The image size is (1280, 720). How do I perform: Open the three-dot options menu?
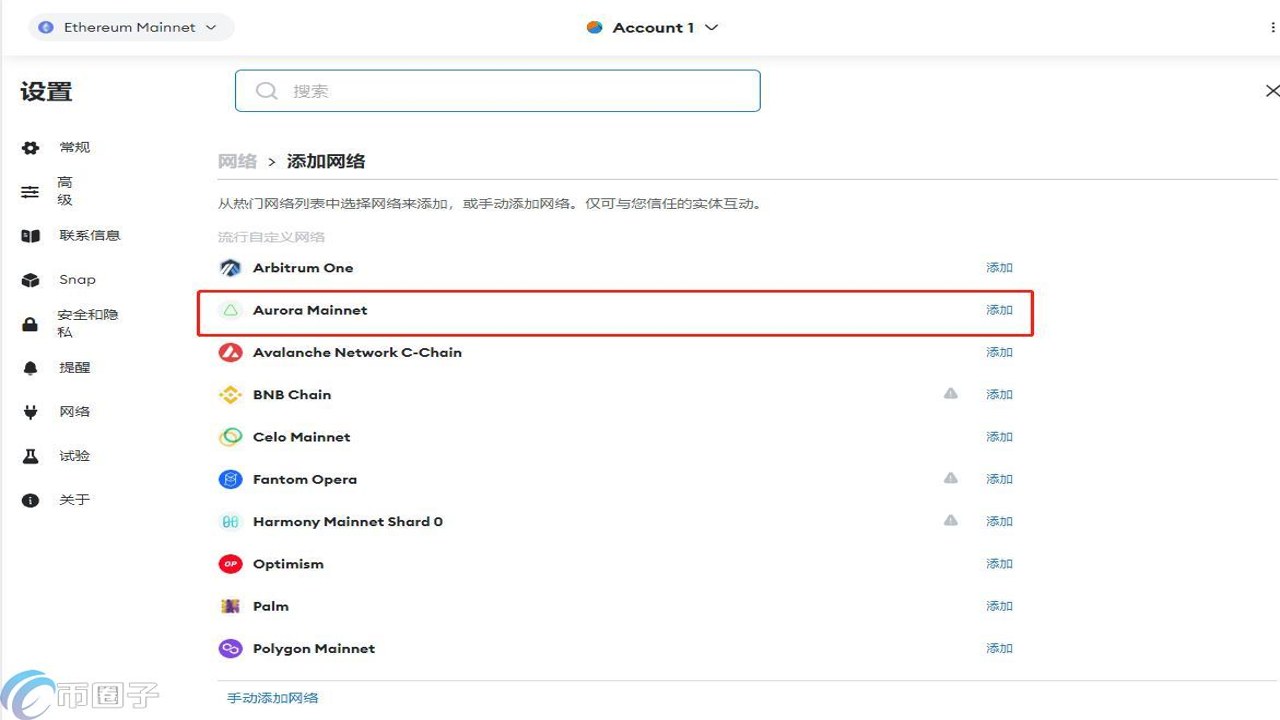coord(1273,28)
